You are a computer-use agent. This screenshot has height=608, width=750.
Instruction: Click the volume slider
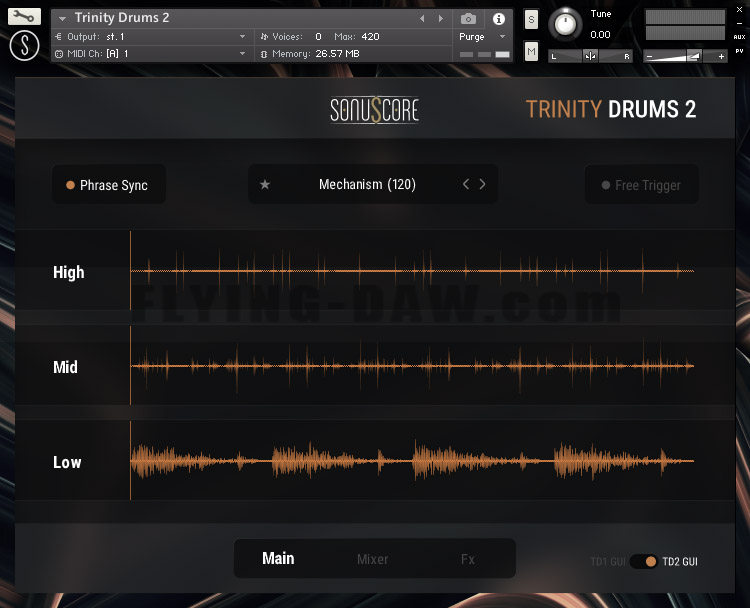point(684,56)
